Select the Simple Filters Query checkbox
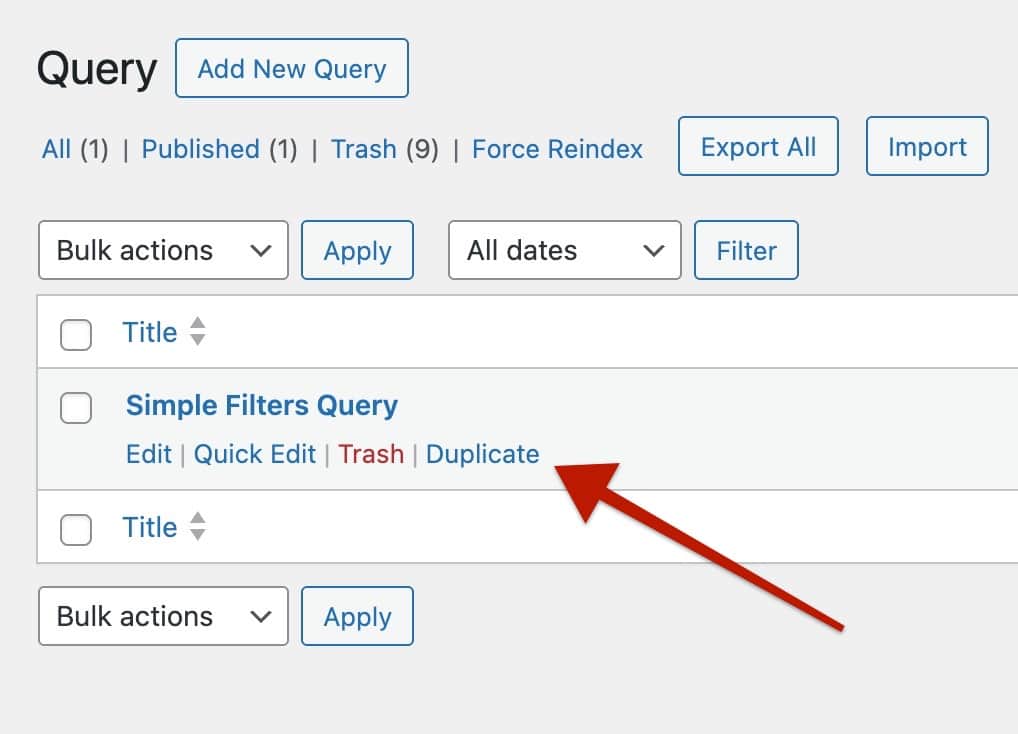 76,408
